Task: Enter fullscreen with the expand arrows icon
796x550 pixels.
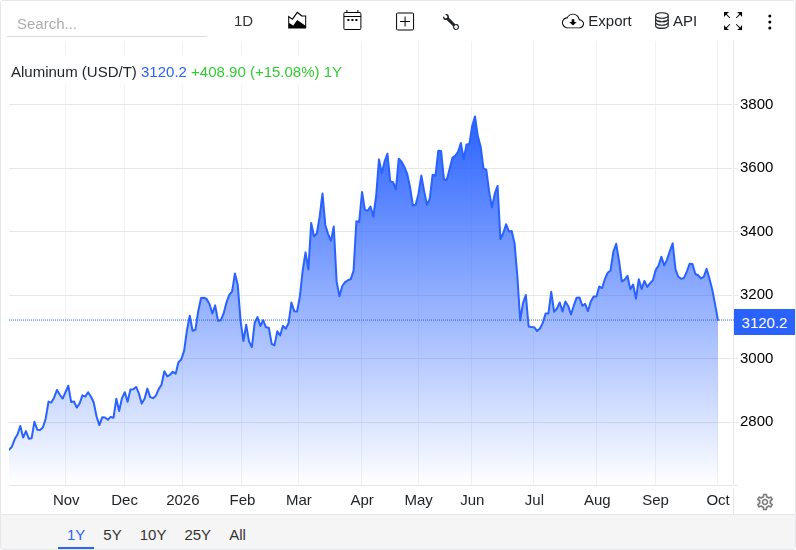Action: pyautogui.click(x=733, y=21)
